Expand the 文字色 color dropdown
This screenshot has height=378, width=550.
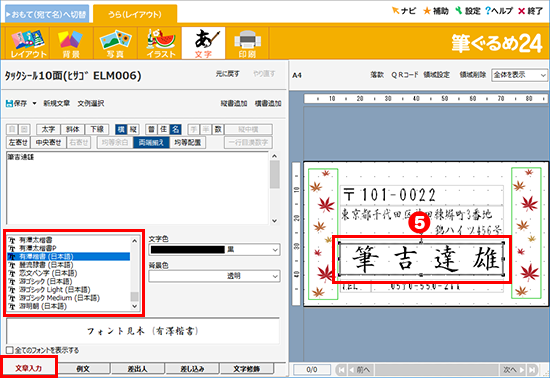point(275,250)
